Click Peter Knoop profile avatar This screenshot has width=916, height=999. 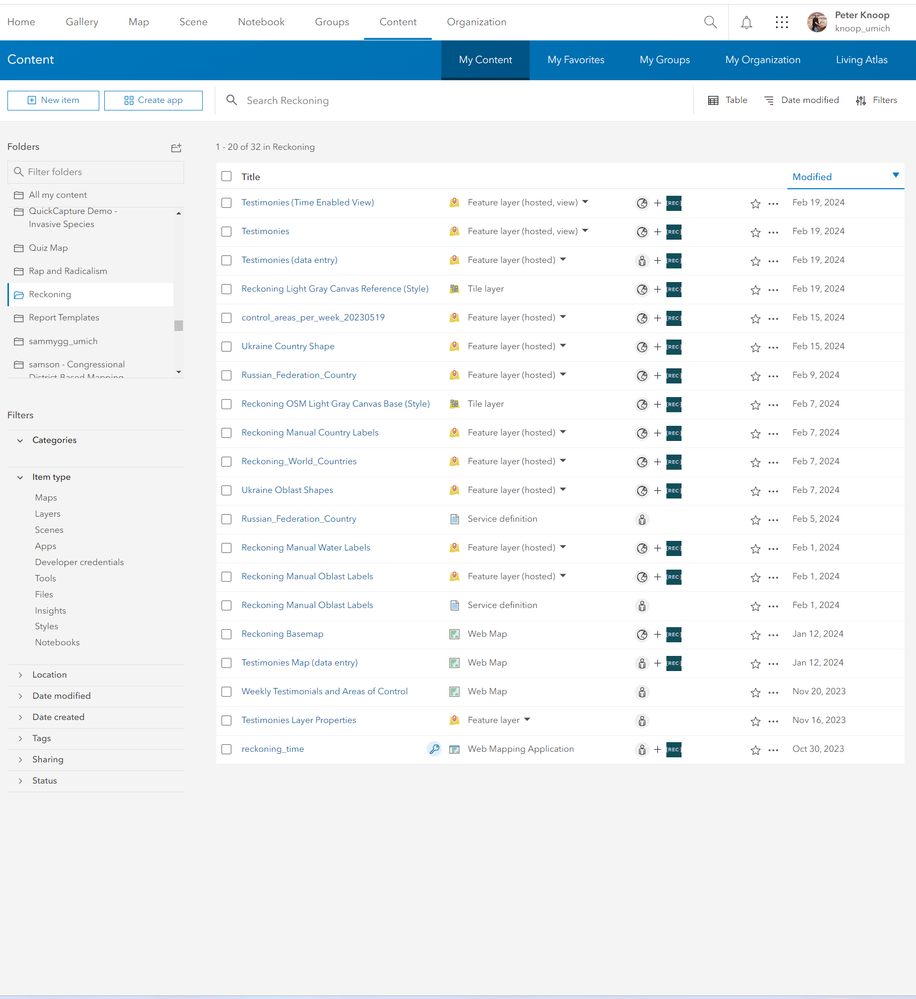pyautogui.click(x=817, y=22)
